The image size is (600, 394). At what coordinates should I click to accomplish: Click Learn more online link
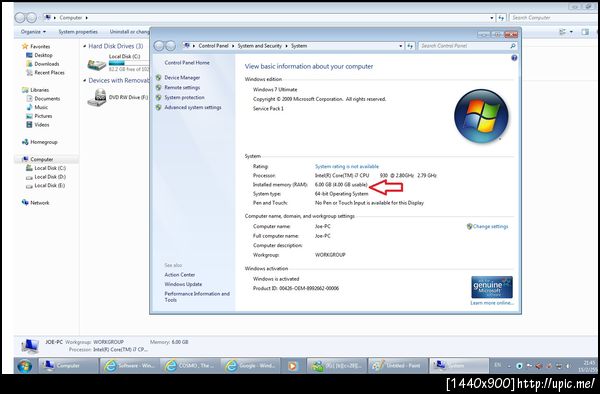492,303
